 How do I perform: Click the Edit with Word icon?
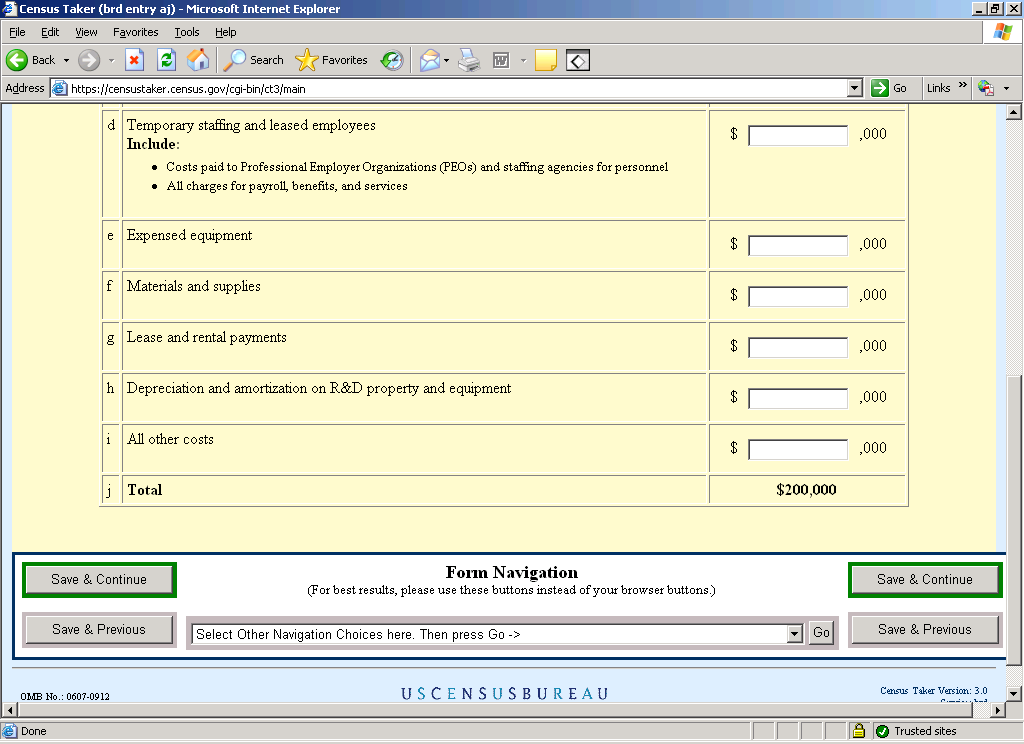click(x=501, y=60)
